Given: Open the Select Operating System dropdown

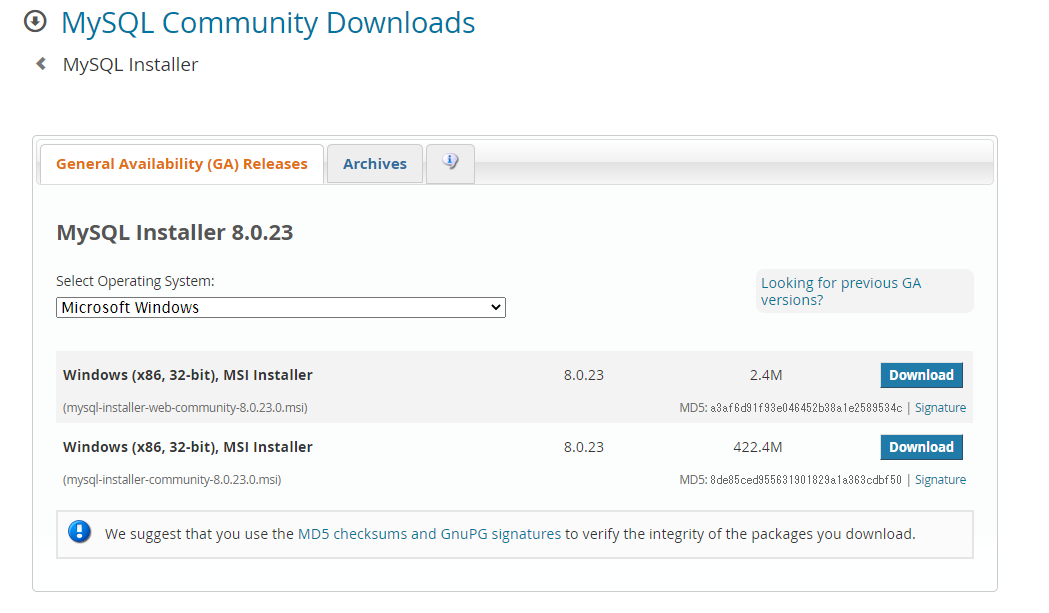Looking at the screenshot, I should click(281, 307).
